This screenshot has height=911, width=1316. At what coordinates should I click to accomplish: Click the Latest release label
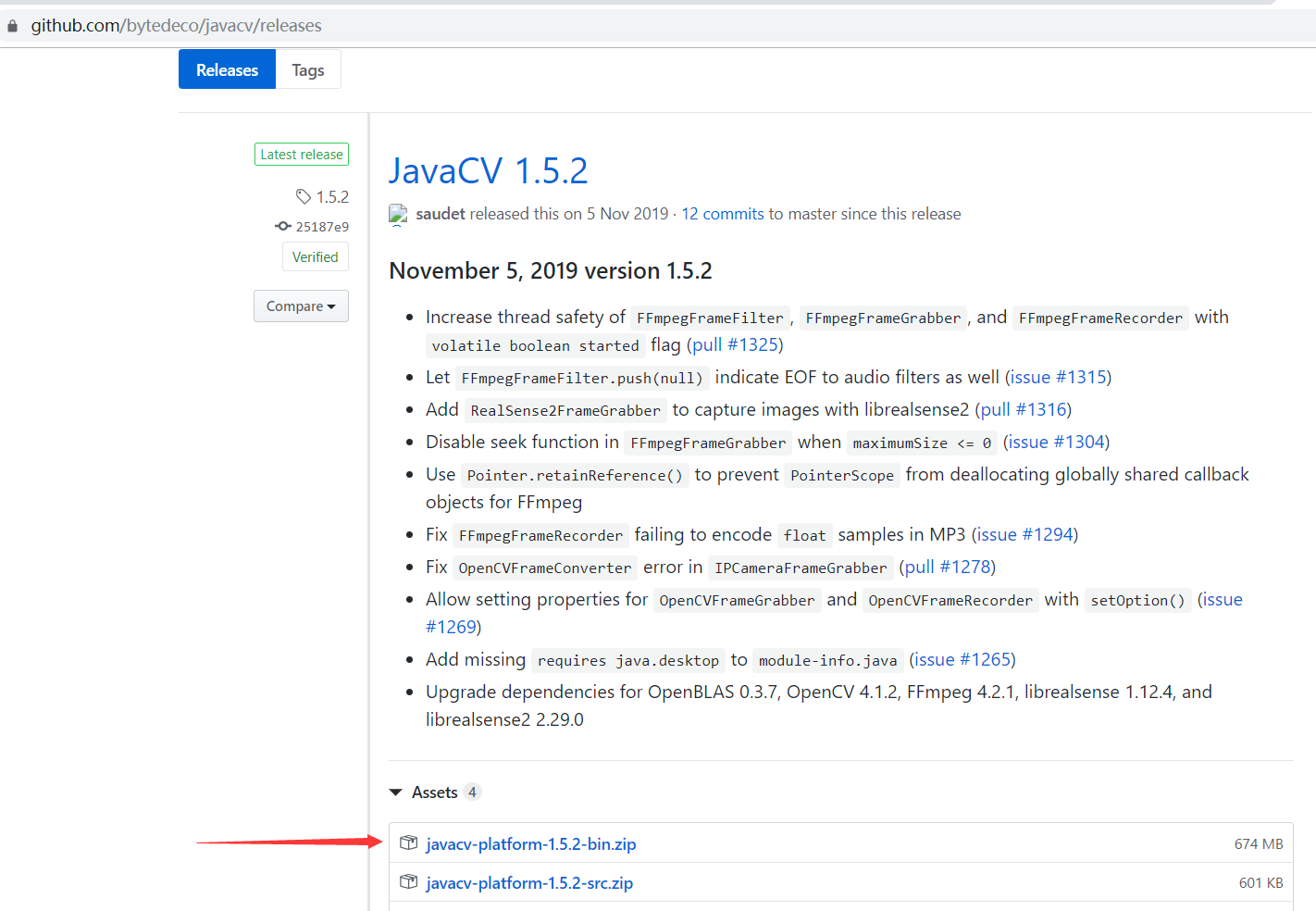coord(302,154)
